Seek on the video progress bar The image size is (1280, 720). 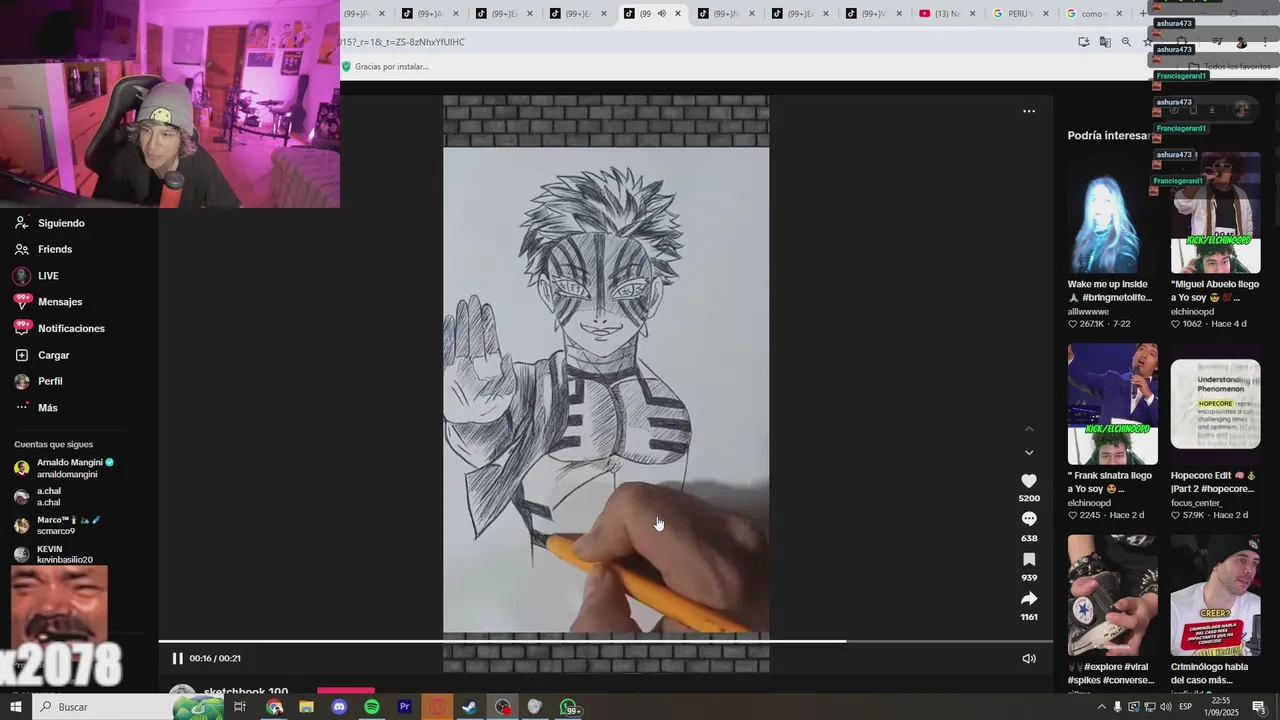tap(605, 641)
